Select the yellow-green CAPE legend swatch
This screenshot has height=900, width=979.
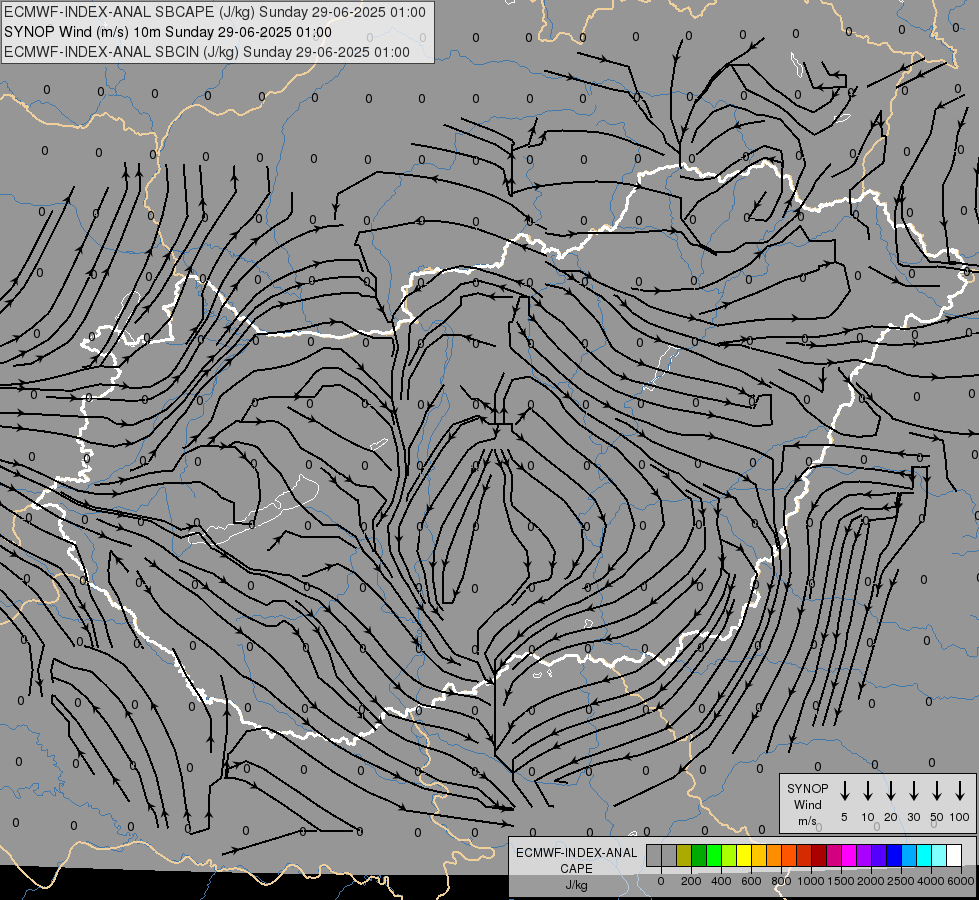coord(729,855)
